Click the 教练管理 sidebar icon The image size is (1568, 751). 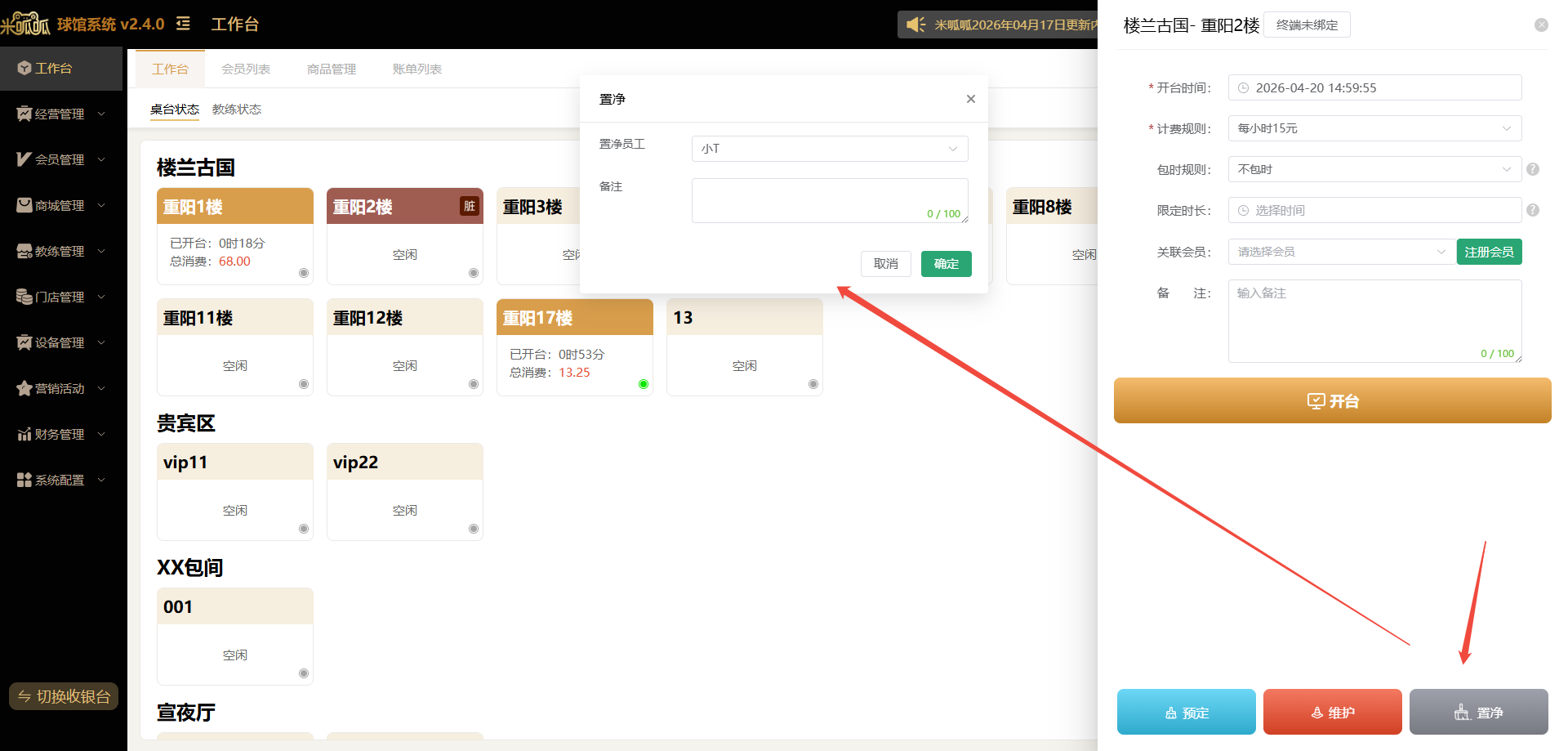click(x=24, y=251)
